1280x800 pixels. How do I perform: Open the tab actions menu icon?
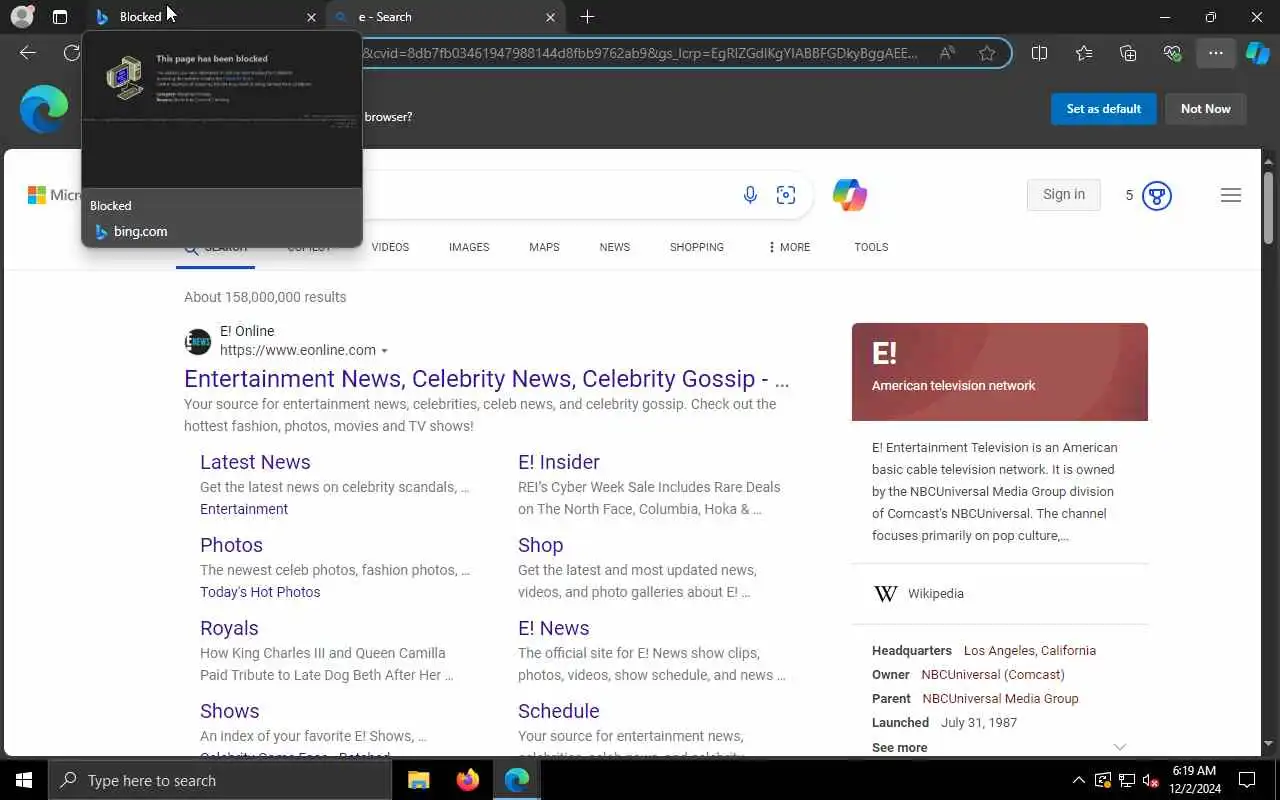tap(60, 17)
